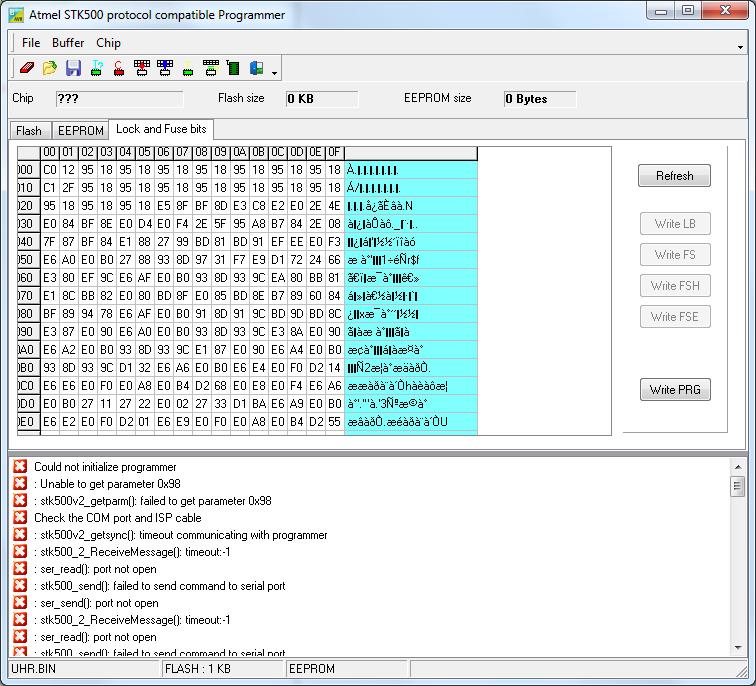Click the Write FSH button

[x=675, y=285]
